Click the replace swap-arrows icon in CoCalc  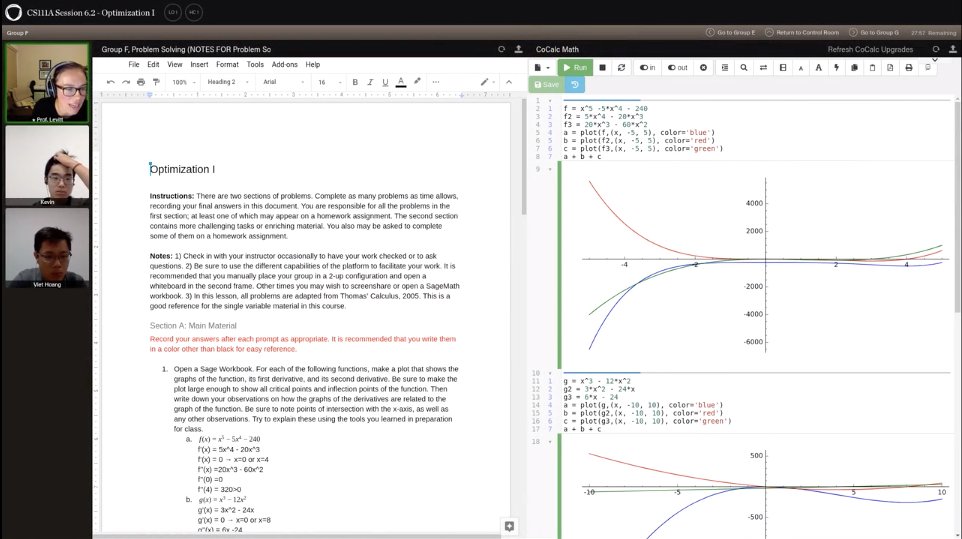coord(763,67)
